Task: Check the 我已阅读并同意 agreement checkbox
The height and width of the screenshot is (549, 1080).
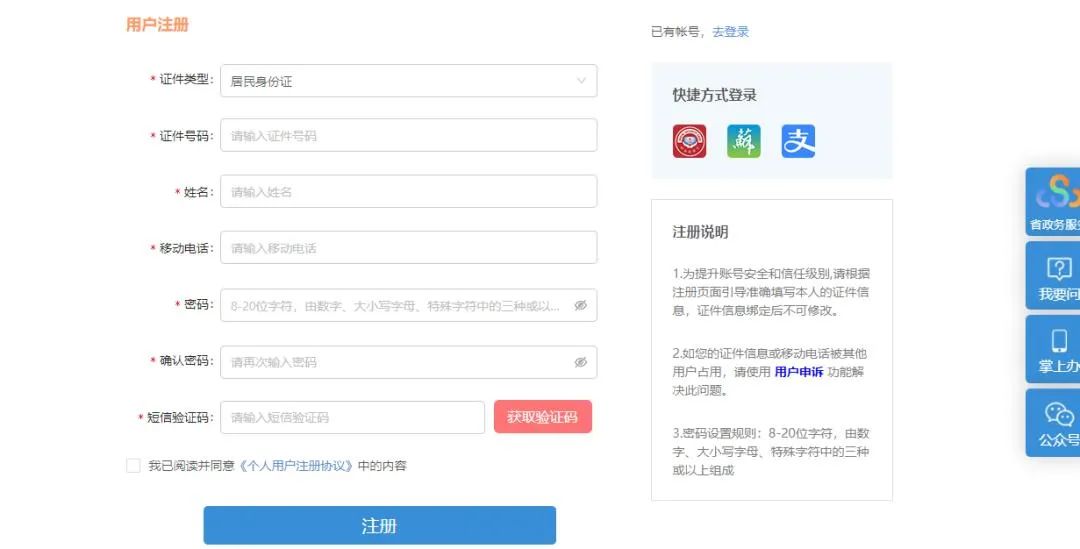Action: coord(134,466)
